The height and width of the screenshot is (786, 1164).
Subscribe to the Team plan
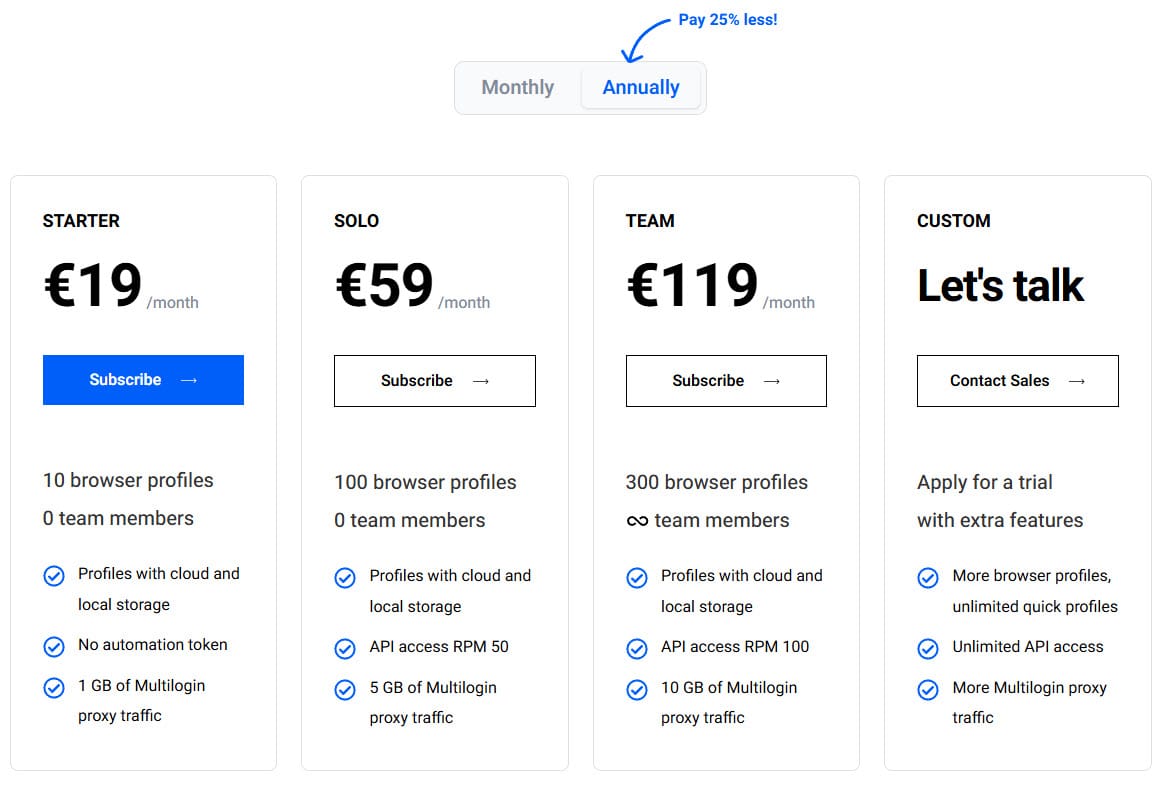click(x=726, y=381)
